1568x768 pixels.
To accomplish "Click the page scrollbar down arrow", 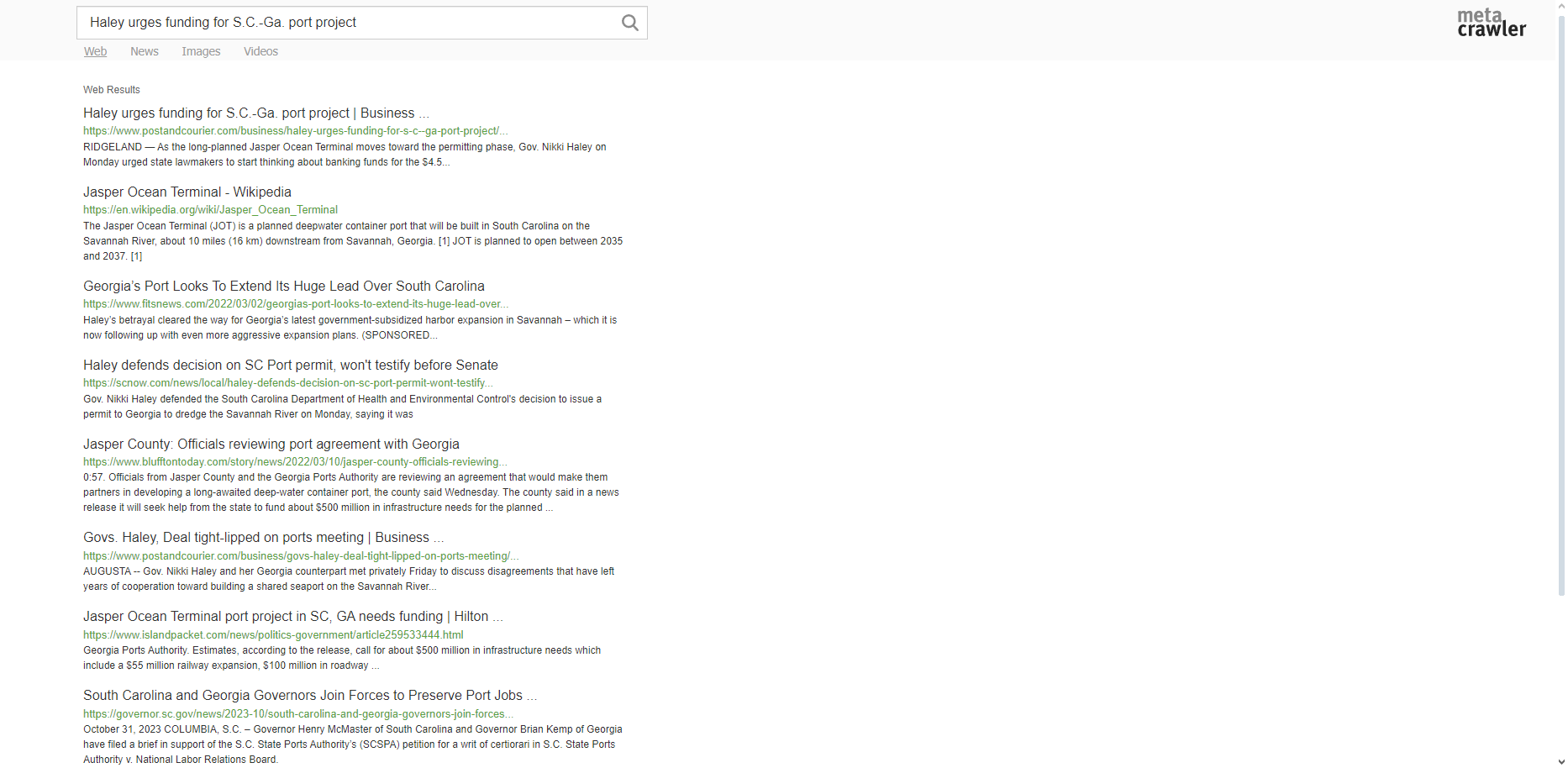I will pos(1561,762).
